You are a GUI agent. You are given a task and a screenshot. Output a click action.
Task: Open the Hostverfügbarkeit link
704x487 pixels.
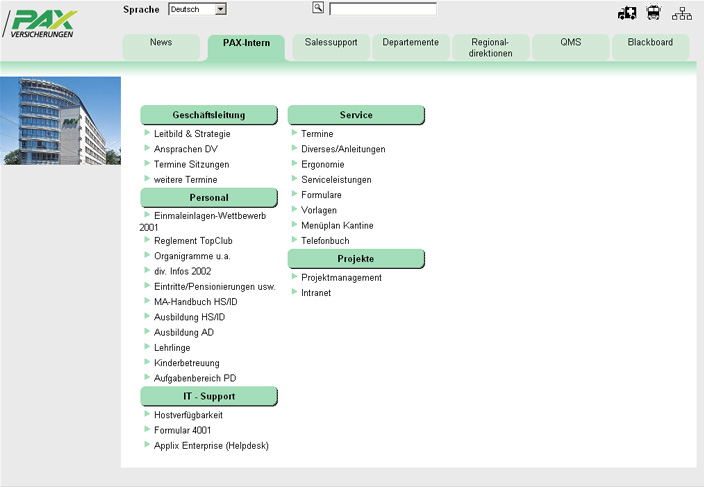pos(188,415)
